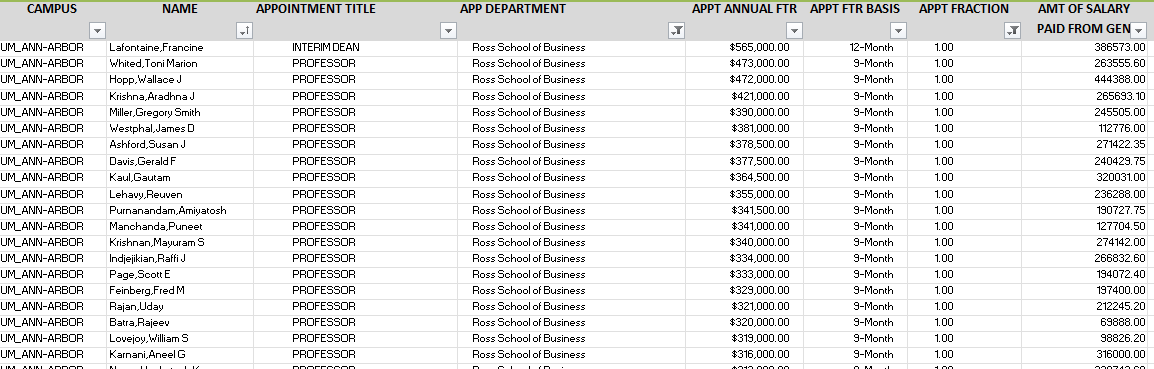
Task: Select the APP DEPARTMENT header cell
Action: 571,21
